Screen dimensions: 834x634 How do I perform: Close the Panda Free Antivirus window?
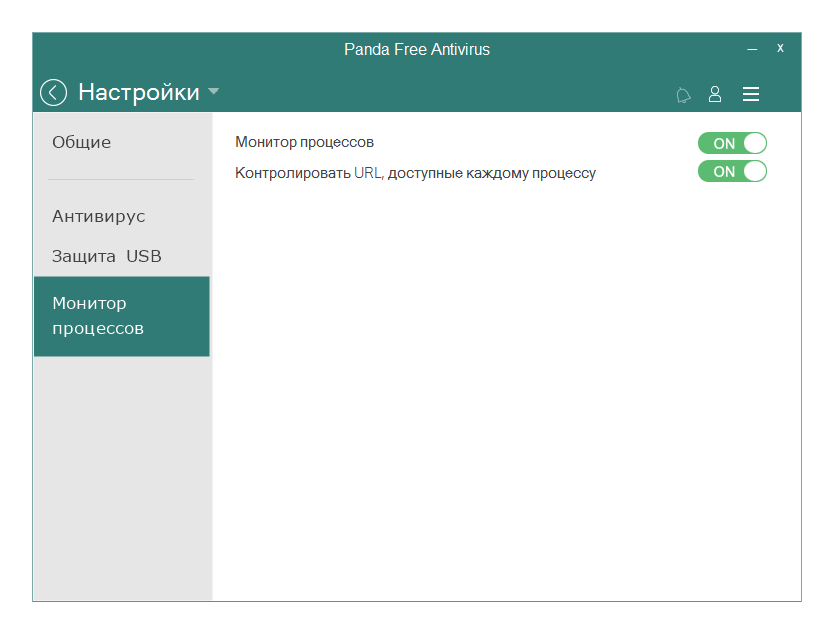pos(780,48)
